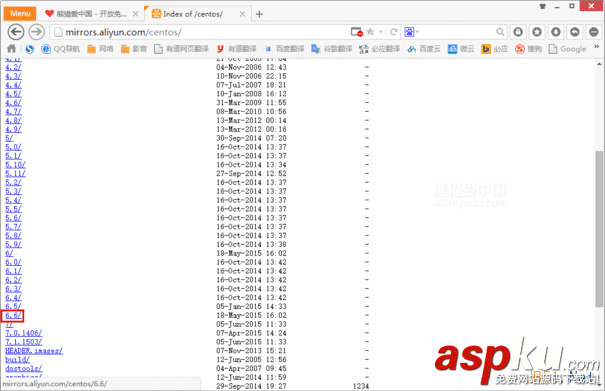
Task: Open the 影音 bookmark folder
Action: (134, 49)
